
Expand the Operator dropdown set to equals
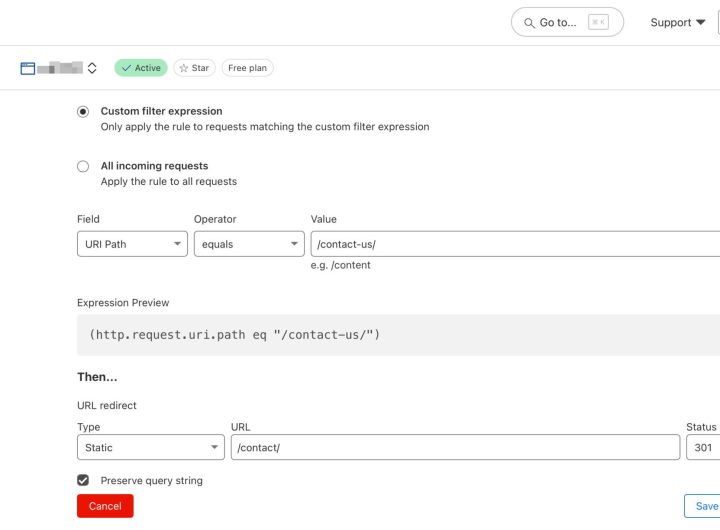(x=248, y=244)
